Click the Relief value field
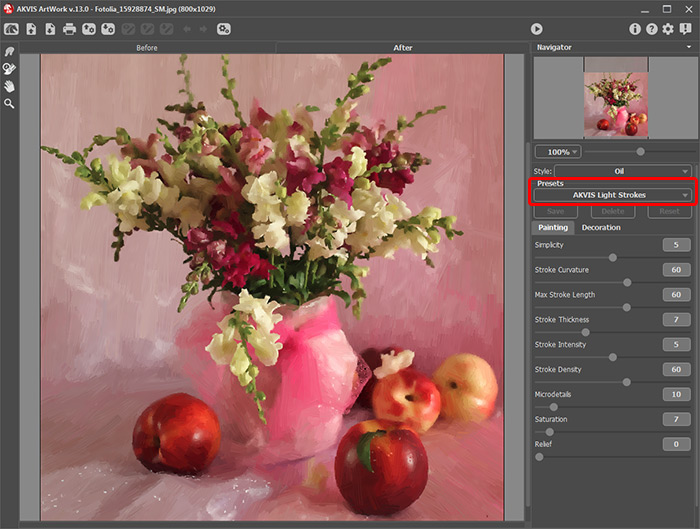Screen dimensions: 700x529 [x=676, y=444]
